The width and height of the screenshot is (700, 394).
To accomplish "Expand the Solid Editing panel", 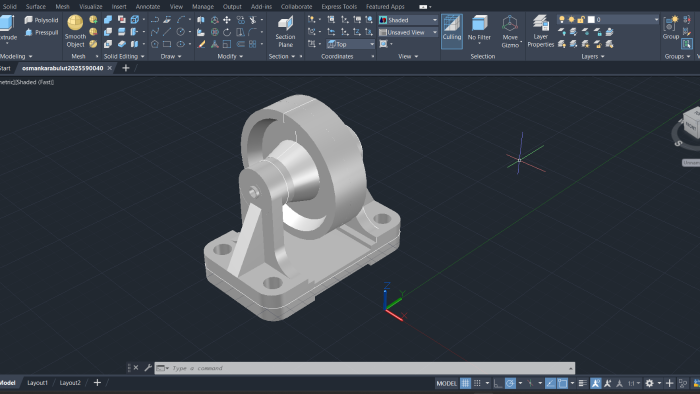I will click(124, 56).
